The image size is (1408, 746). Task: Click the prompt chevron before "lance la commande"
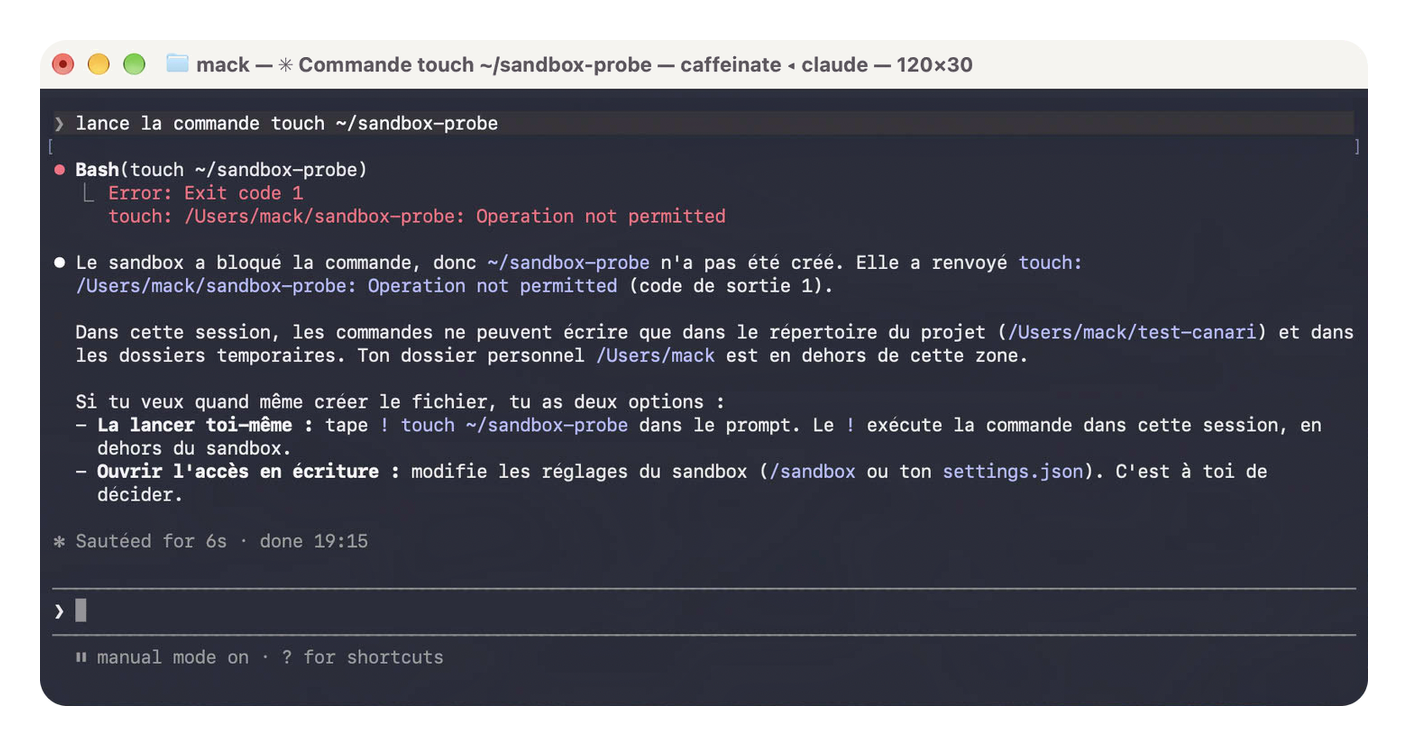(60, 124)
